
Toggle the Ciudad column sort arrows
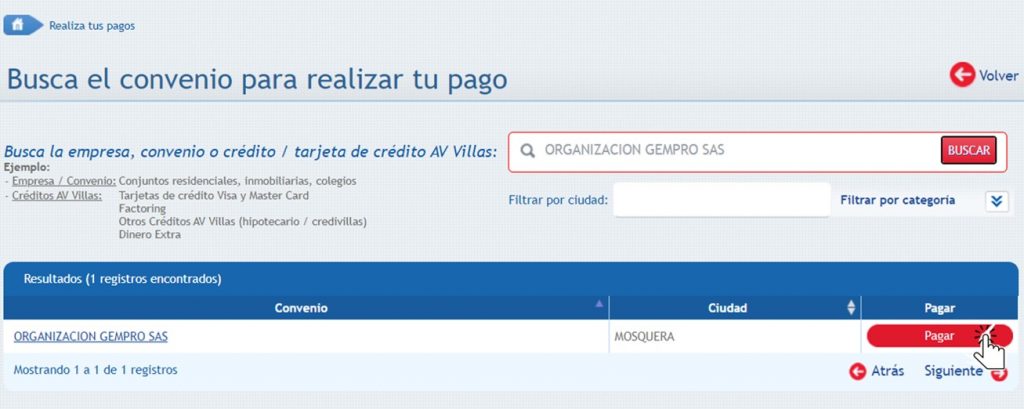tap(851, 308)
